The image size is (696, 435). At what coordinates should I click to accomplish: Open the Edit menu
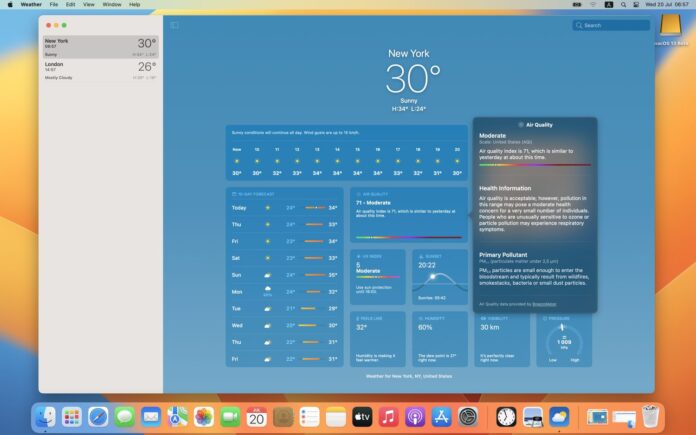pyautogui.click(x=71, y=4)
